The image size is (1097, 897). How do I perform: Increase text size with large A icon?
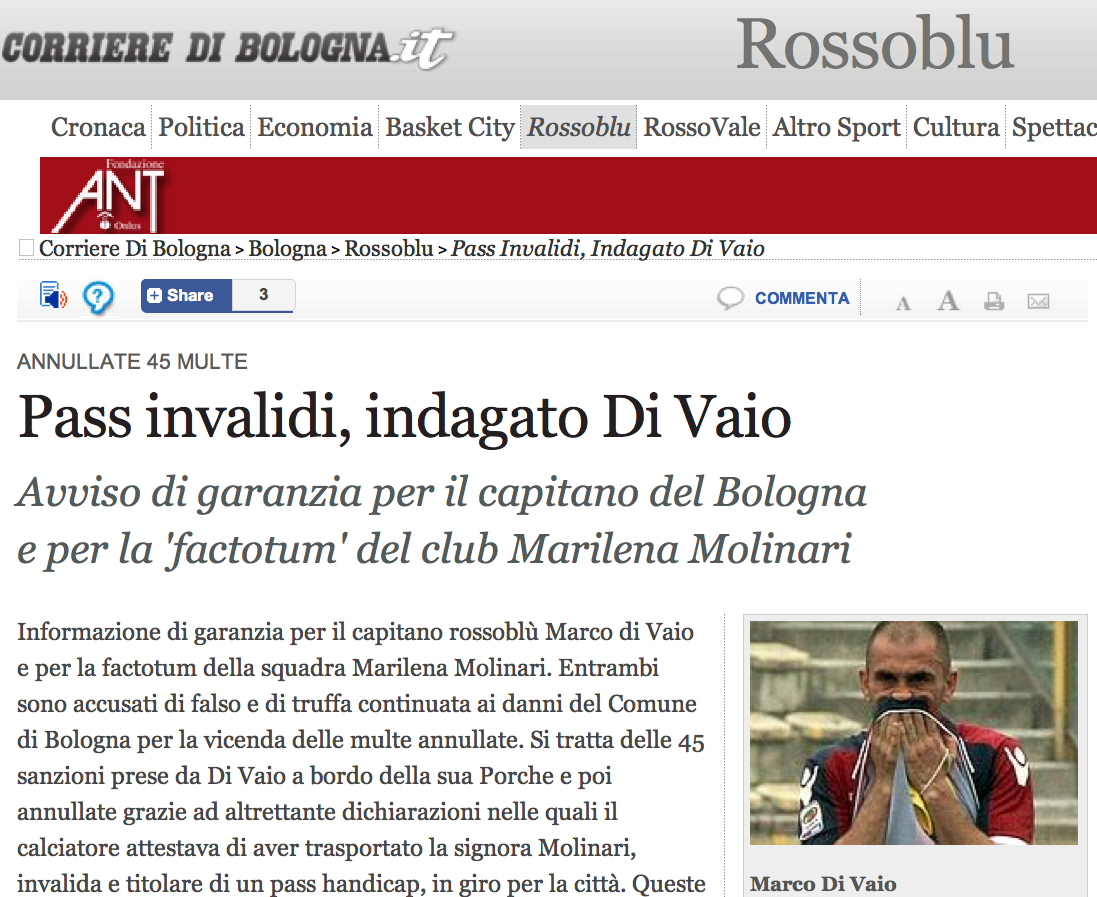(x=948, y=301)
